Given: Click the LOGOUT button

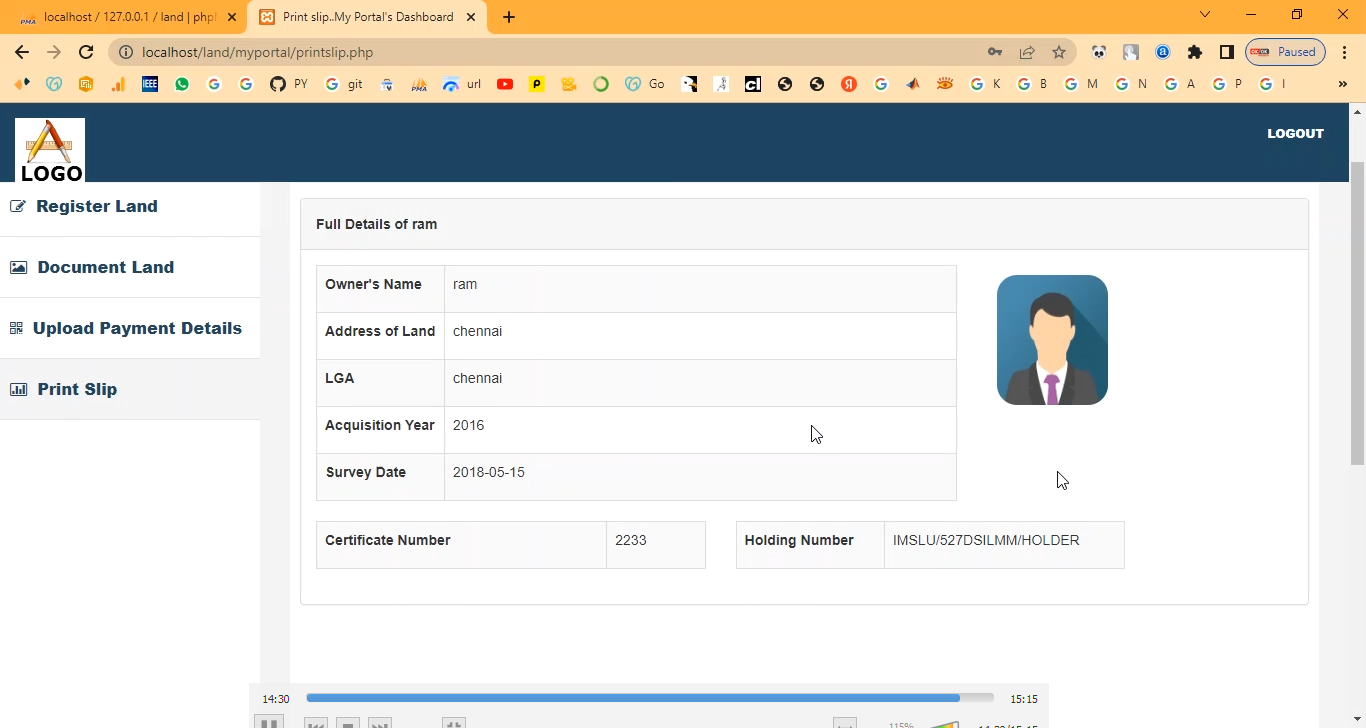Looking at the screenshot, I should click(1295, 134).
